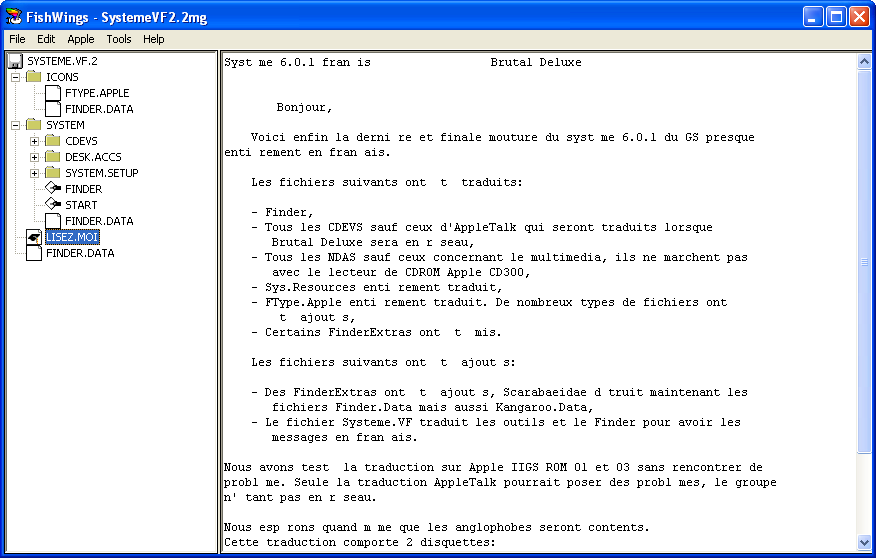This screenshot has height=558, width=876.
Task: Close the FishWings window
Action: 859,17
